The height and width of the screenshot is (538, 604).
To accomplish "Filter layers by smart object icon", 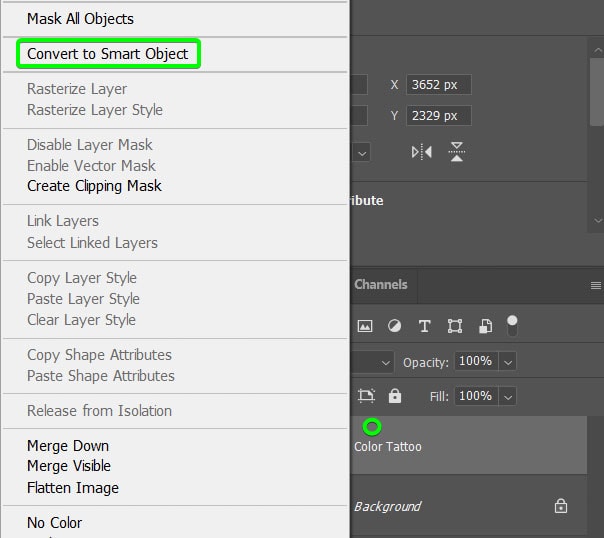I will [x=485, y=326].
